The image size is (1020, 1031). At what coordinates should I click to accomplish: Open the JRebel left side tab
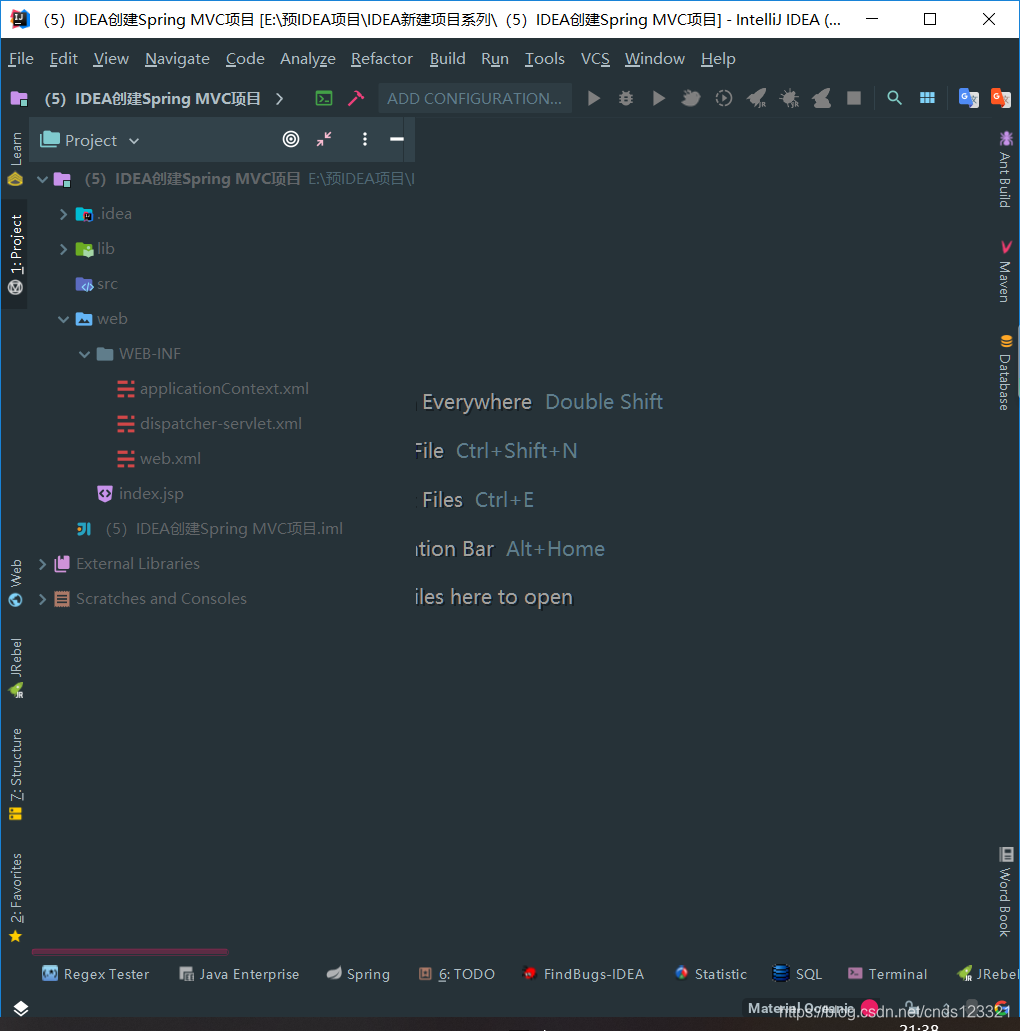click(15, 668)
